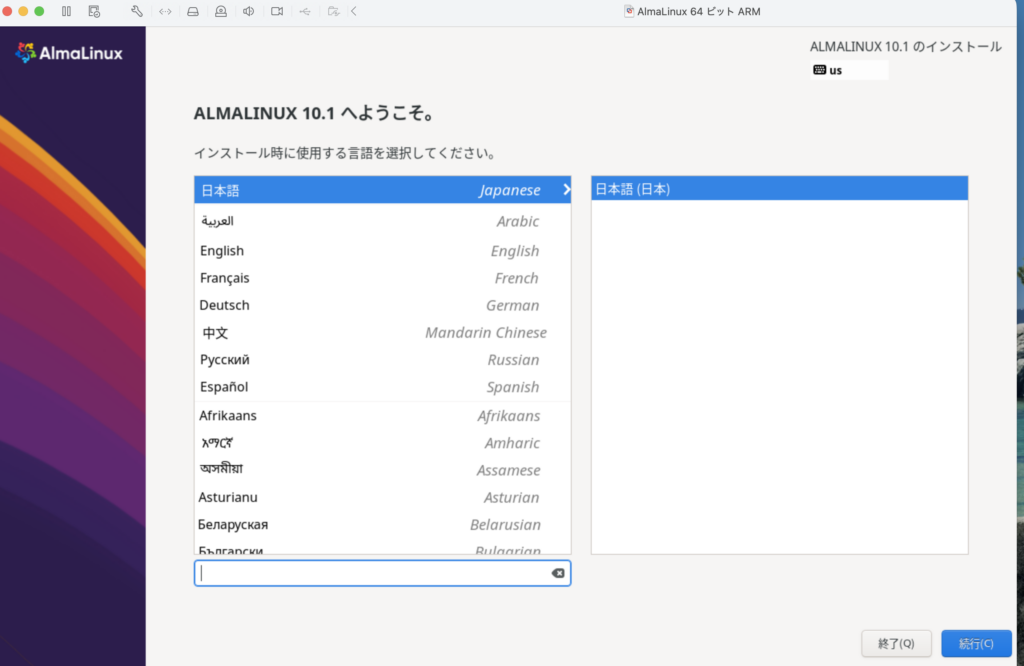Click the hard disk icon
The height and width of the screenshot is (666, 1024).
point(193,11)
